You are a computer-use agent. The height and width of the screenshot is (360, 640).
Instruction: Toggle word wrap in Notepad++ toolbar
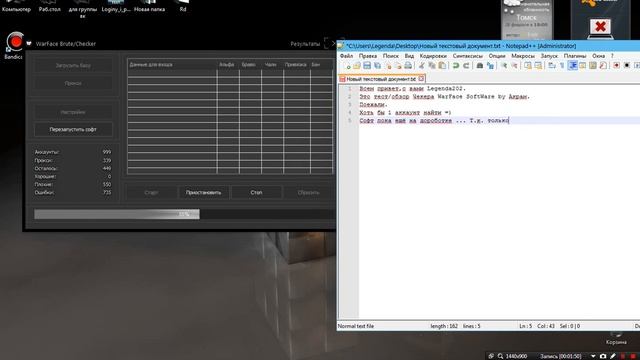click(551, 66)
